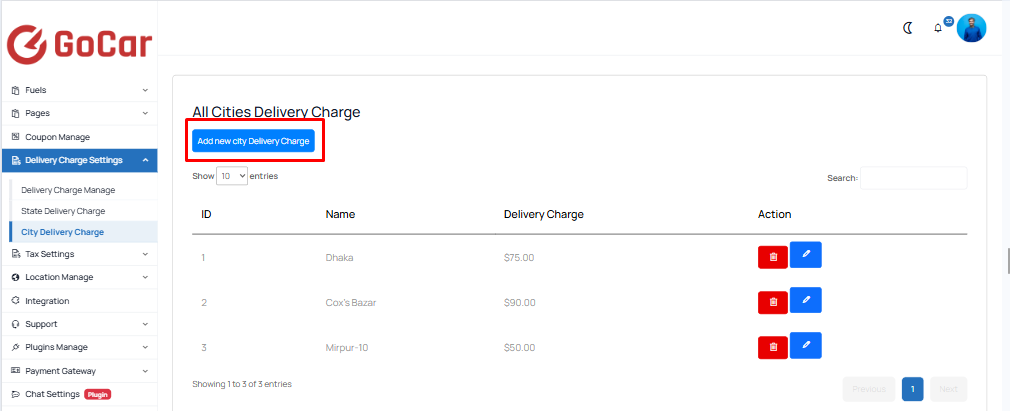Go to page 1 in pagination
This screenshot has width=1010, height=411.
913,389
